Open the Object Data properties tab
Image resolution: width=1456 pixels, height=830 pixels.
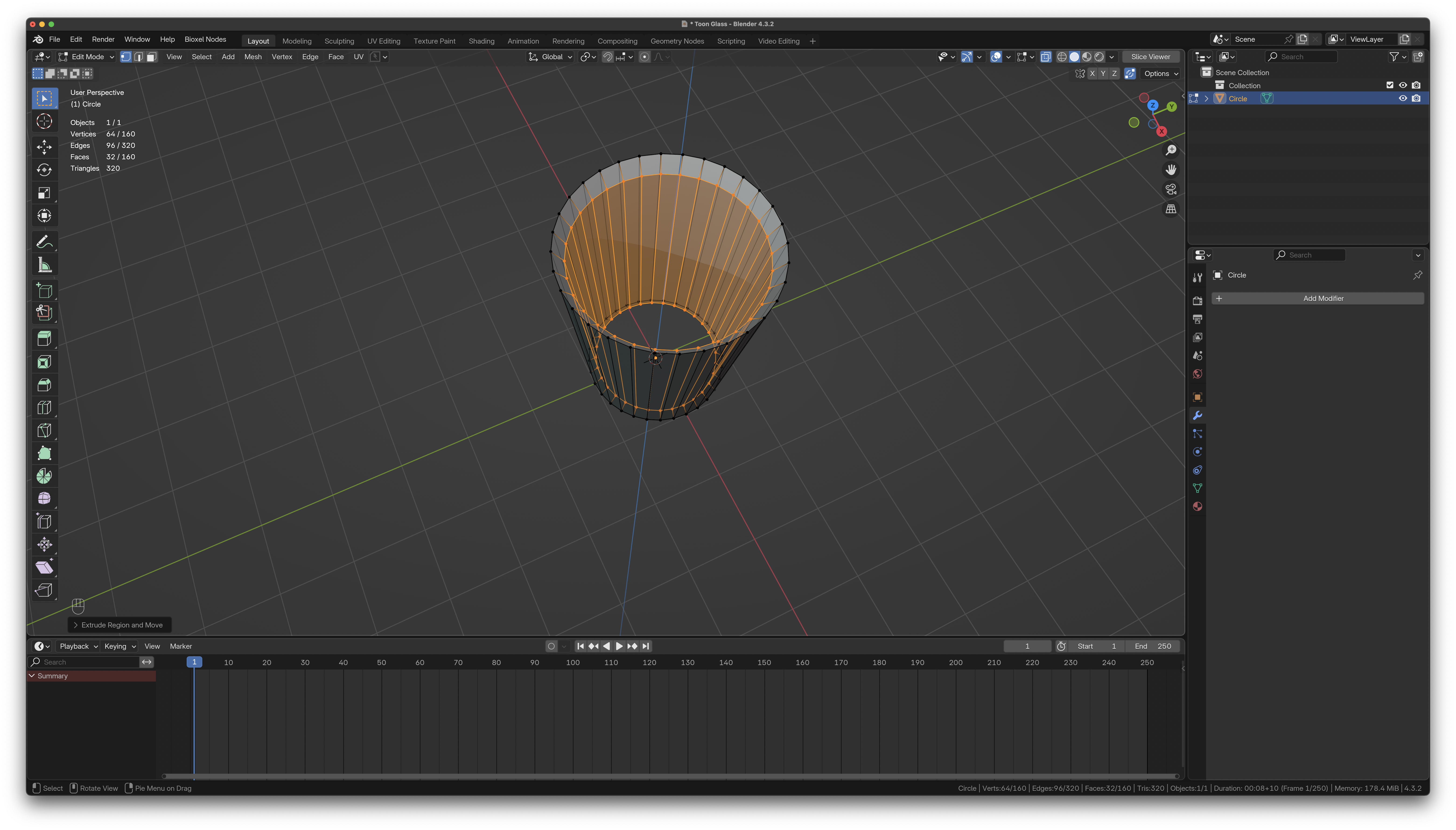[x=1197, y=488]
